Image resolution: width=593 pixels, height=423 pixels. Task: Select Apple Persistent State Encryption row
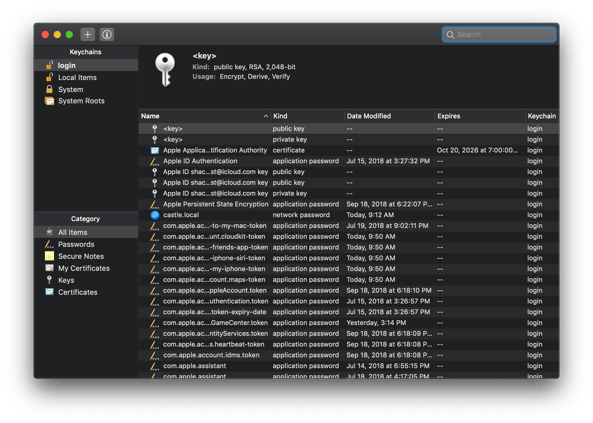(349, 204)
